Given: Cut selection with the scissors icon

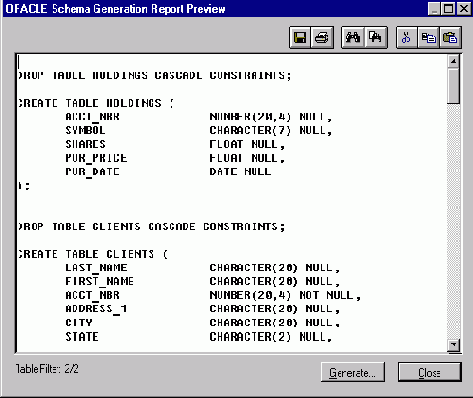Looking at the screenshot, I should [407, 37].
